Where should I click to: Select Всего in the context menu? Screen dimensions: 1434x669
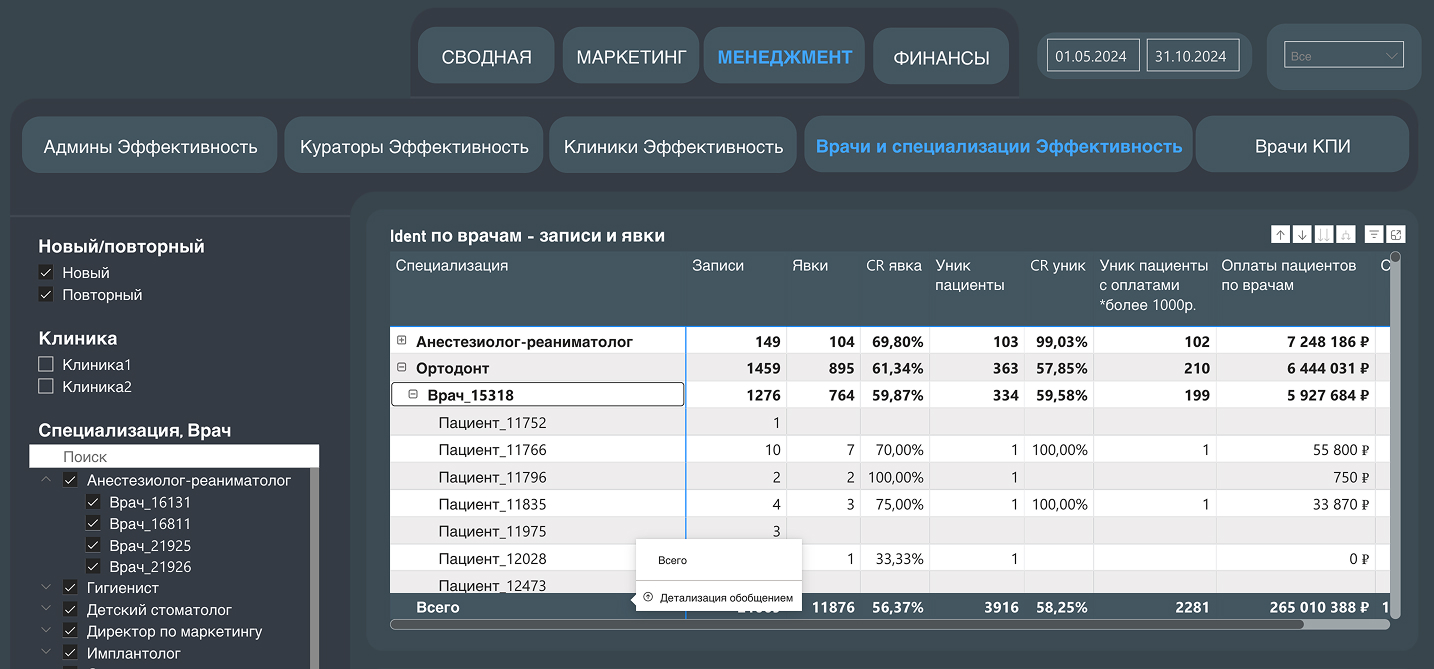(673, 560)
